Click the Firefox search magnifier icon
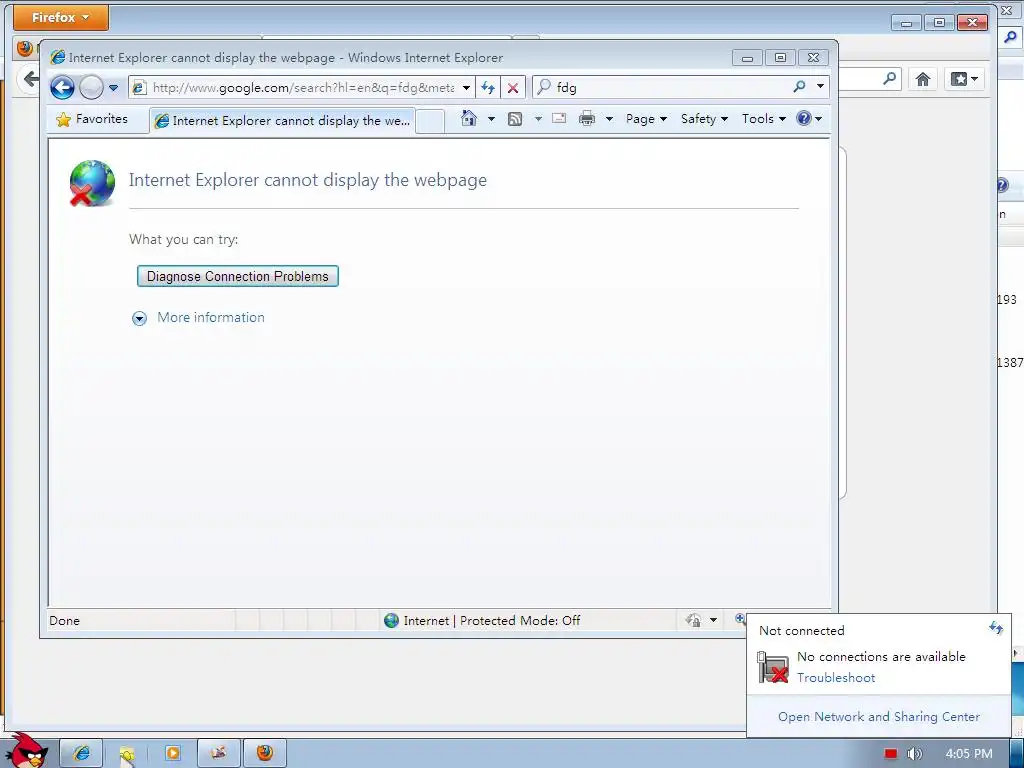Viewport: 1024px width, 768px height. tap(889, 79)
